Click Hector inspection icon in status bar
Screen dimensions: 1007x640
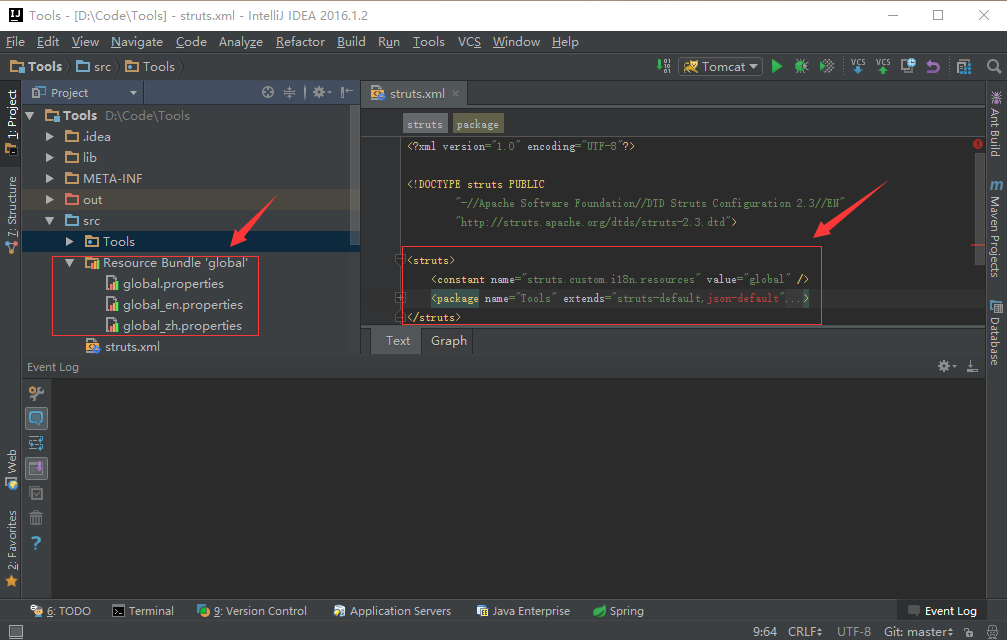[992, 632]
